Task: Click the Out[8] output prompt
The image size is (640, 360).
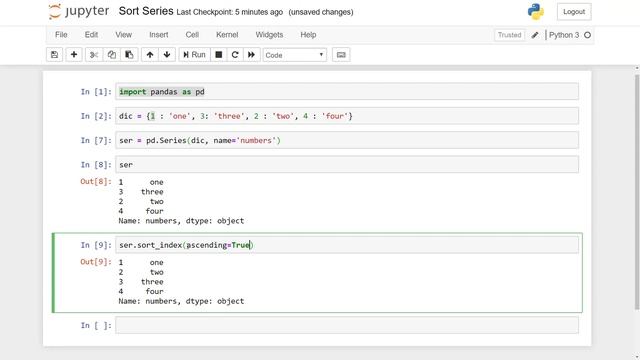Action: click(96, 182)
